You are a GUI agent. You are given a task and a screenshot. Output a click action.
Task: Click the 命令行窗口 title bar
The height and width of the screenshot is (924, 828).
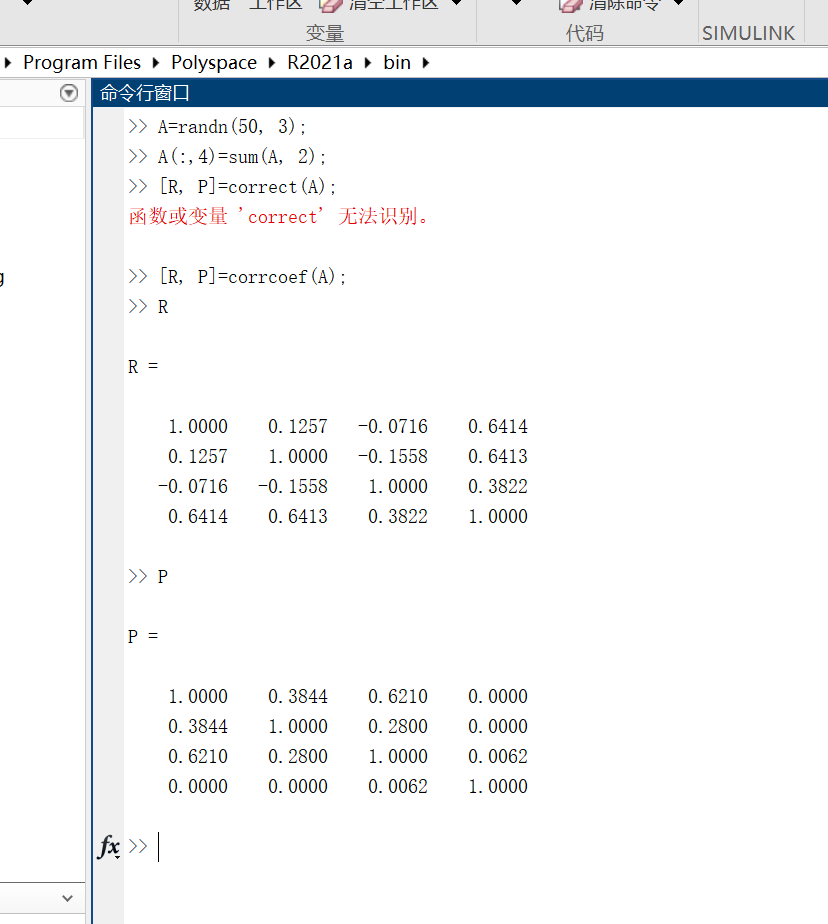[x=460, y=93]
